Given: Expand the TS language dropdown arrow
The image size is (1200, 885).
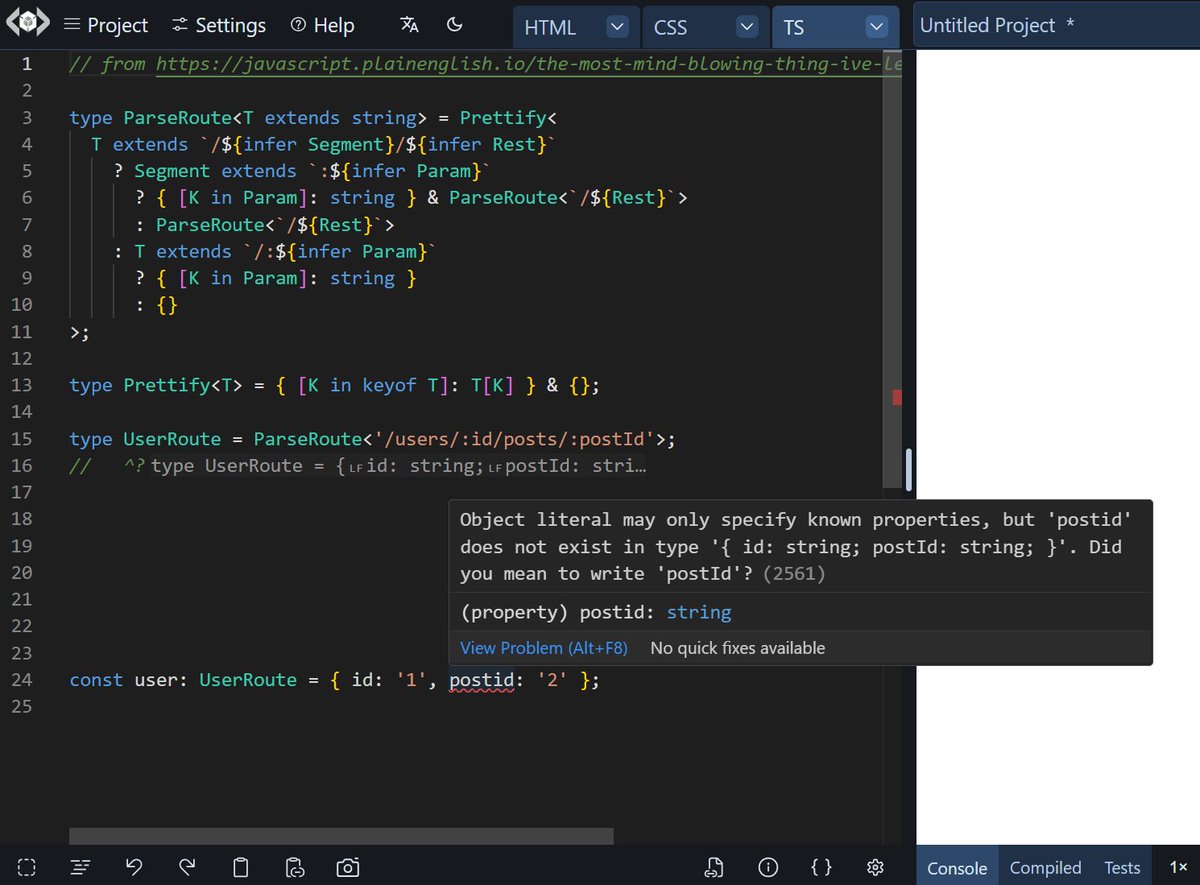Looking at the screenshot, I should (x=877, y=27).
